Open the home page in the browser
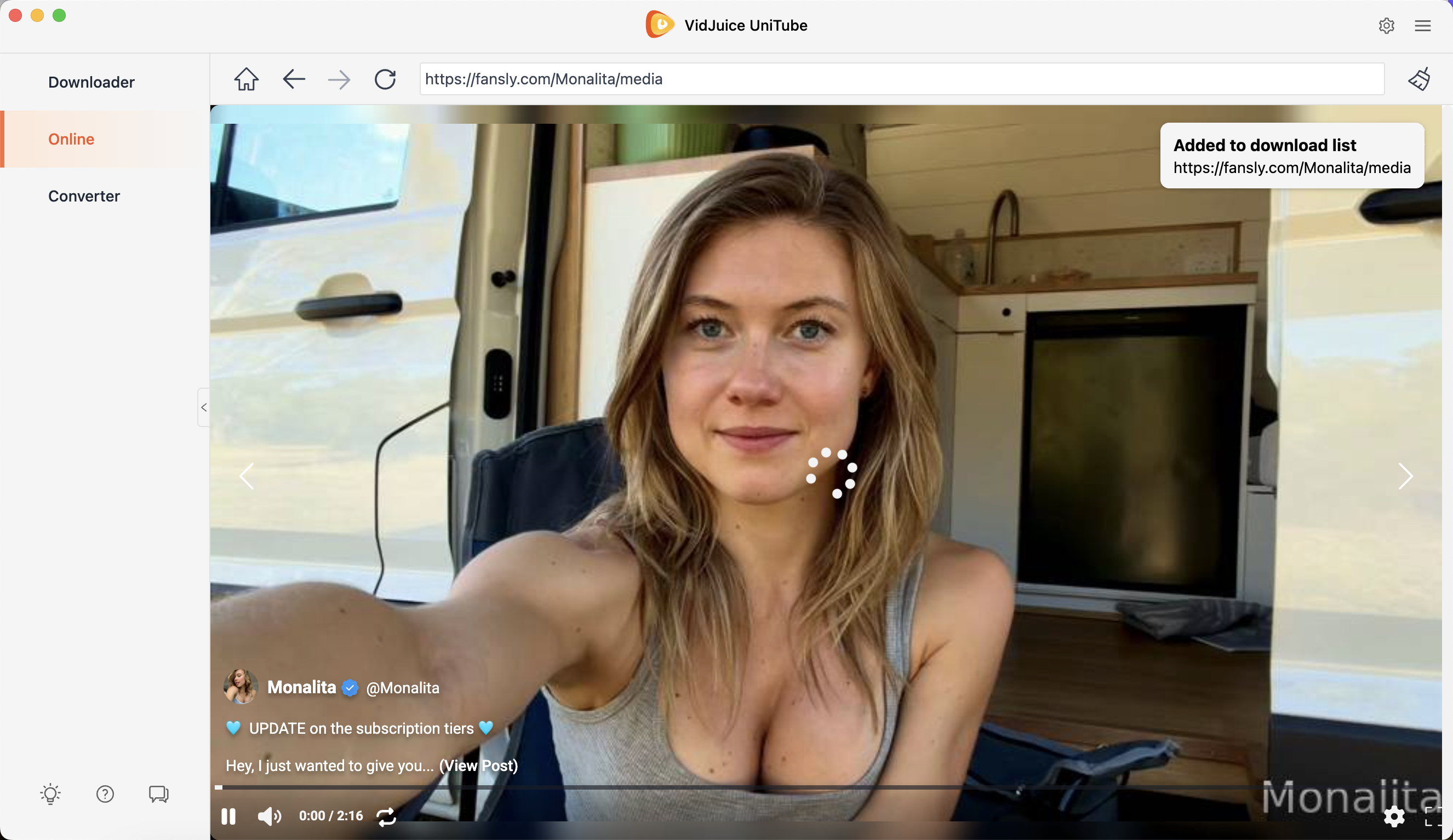 (x=246, y=79)
